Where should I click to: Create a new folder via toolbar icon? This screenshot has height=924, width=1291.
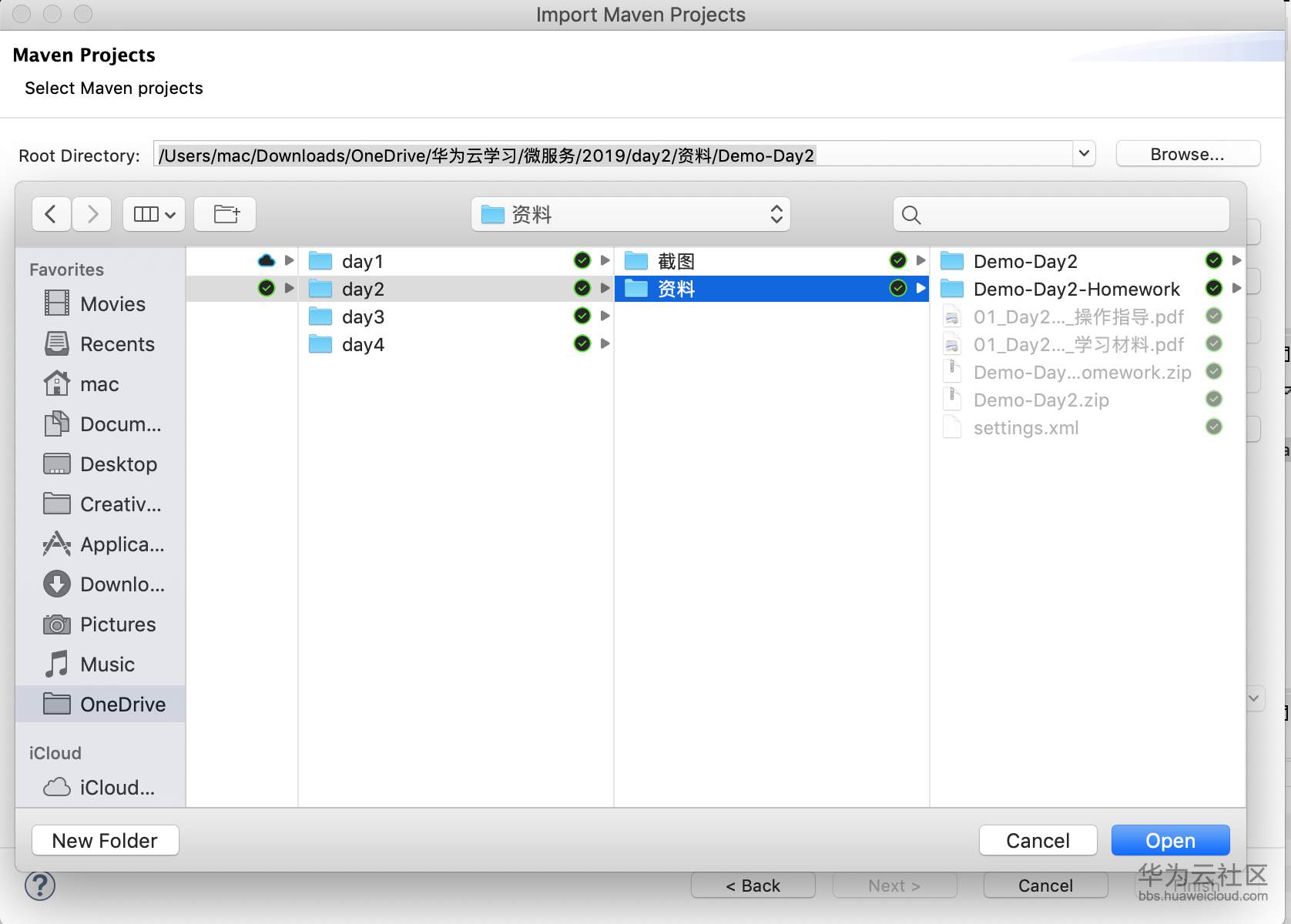click(x=225, y=214)
